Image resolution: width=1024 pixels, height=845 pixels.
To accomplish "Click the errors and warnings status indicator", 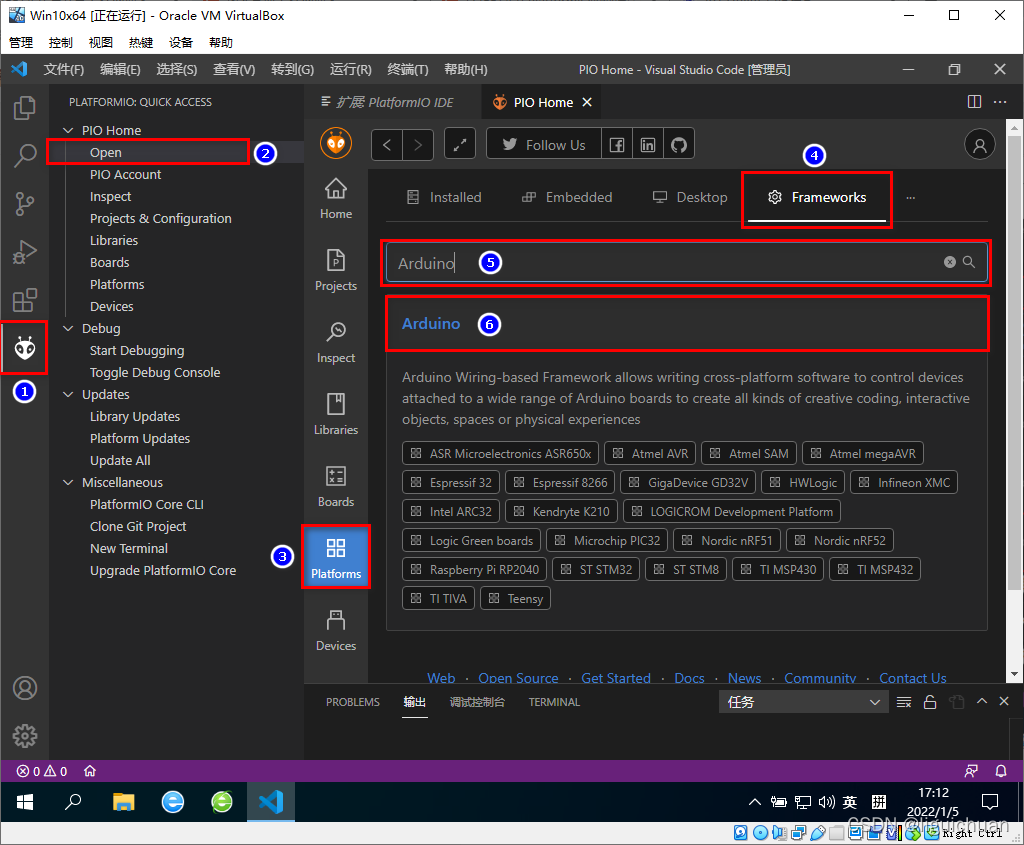I will pyautogui.click(x=42, y=771).
